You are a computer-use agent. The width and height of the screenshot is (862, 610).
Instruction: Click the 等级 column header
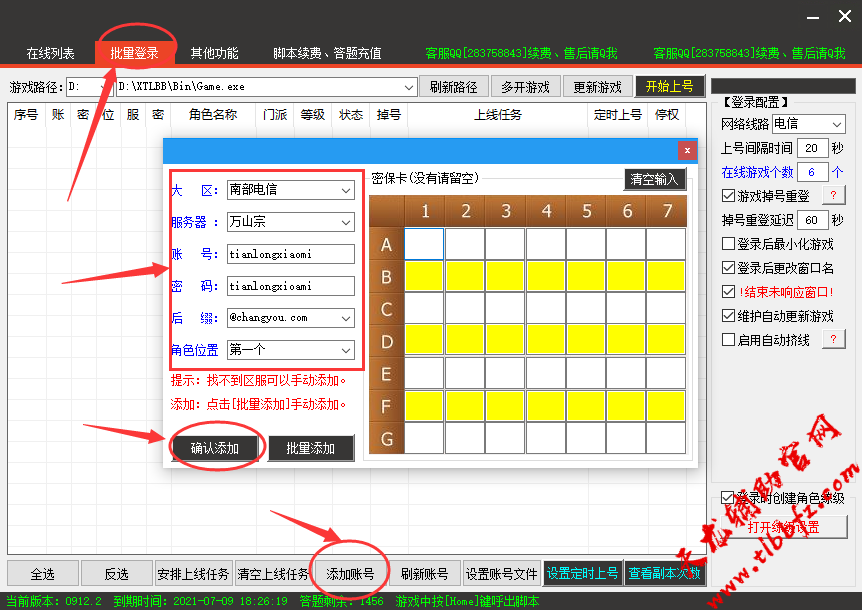pyautogui.click(x=313, y=114)
